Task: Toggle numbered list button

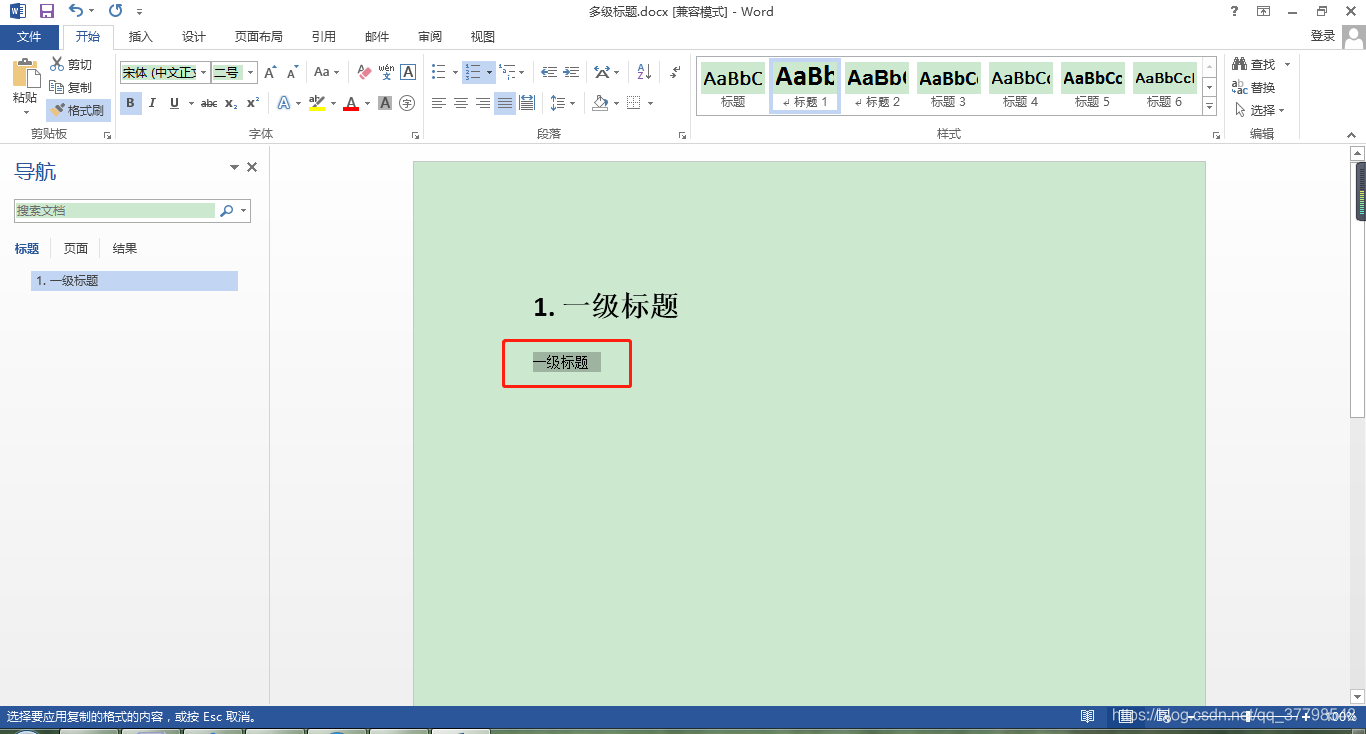Action: (473, 72)
